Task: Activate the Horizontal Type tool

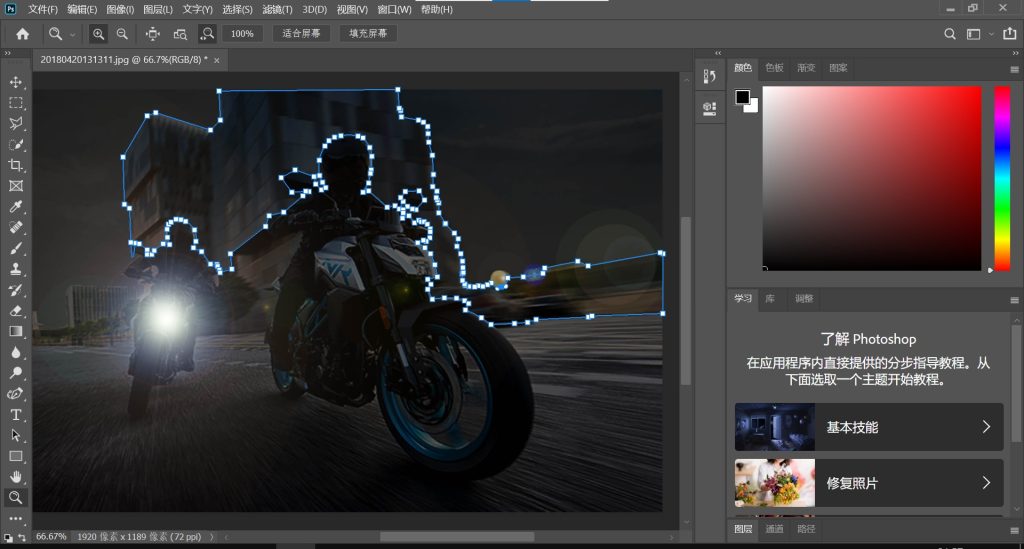Action: (15, 415)
